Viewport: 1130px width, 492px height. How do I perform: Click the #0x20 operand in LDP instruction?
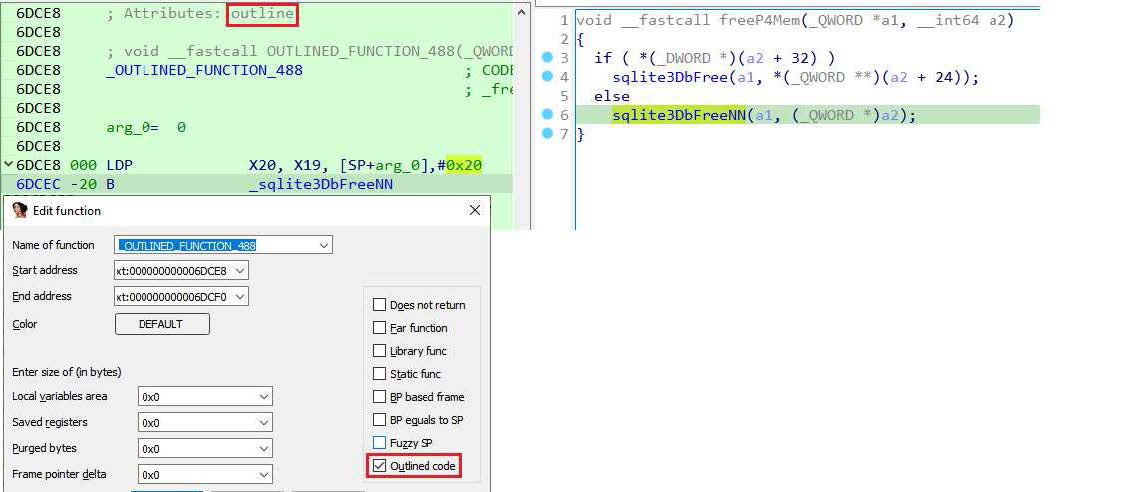459,166
